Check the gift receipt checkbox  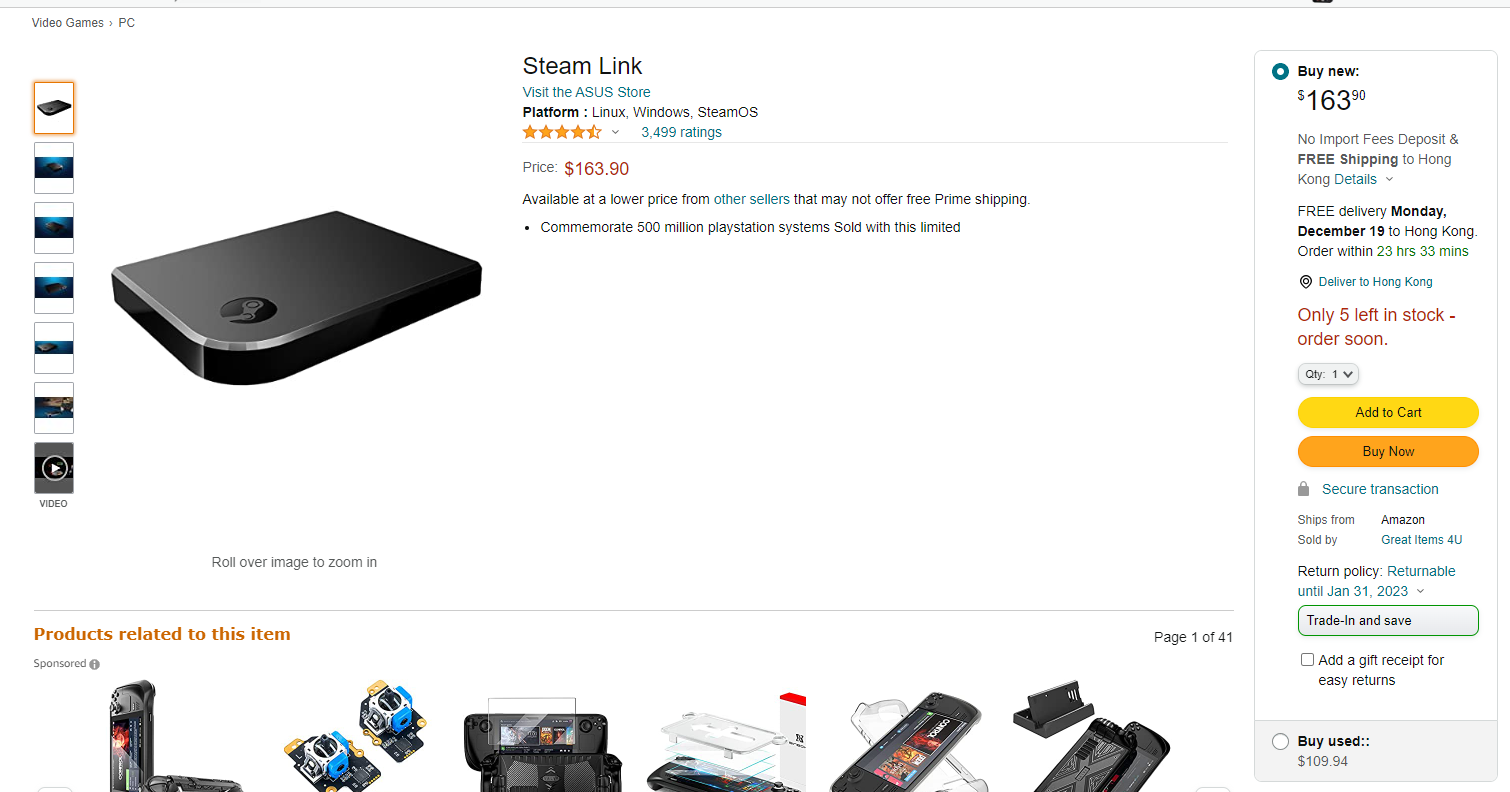(x=1307, y=660)
